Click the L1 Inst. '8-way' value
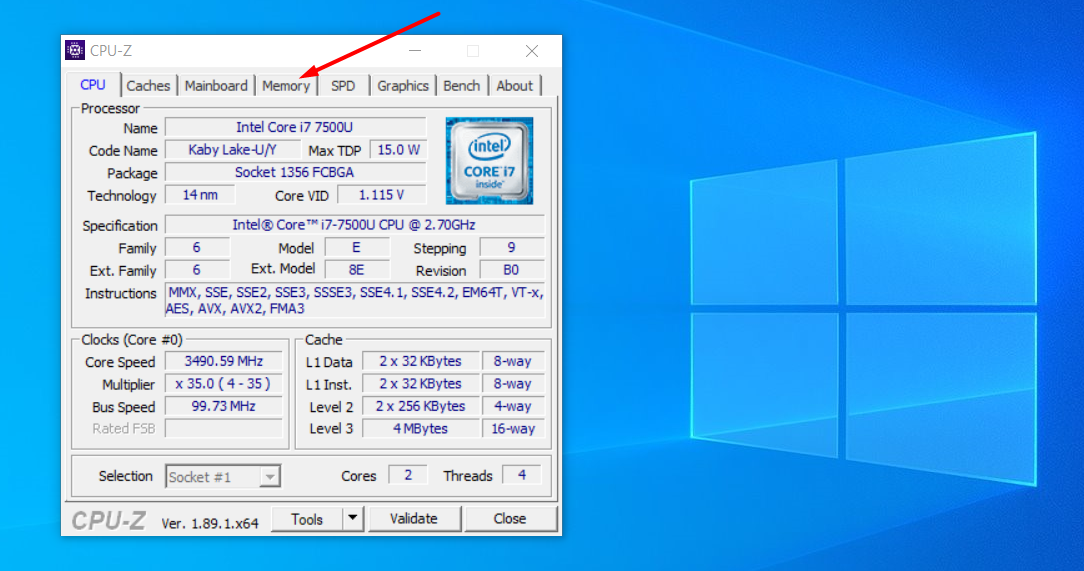Screen dimensions: 1084x571 point(513,384)
